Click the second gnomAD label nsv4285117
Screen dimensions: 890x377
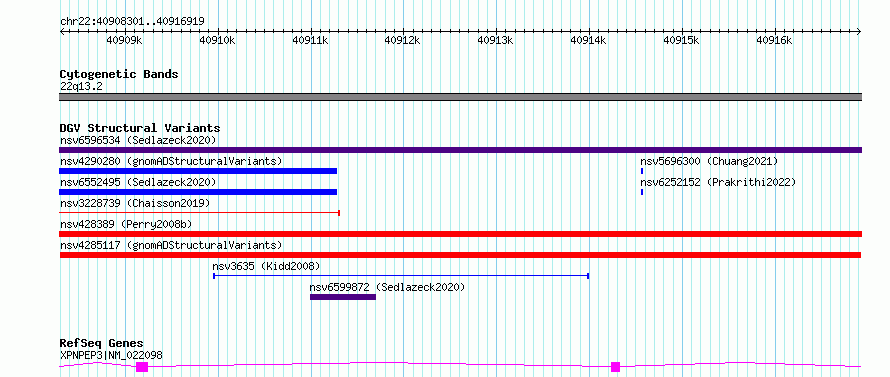[171, 245]
